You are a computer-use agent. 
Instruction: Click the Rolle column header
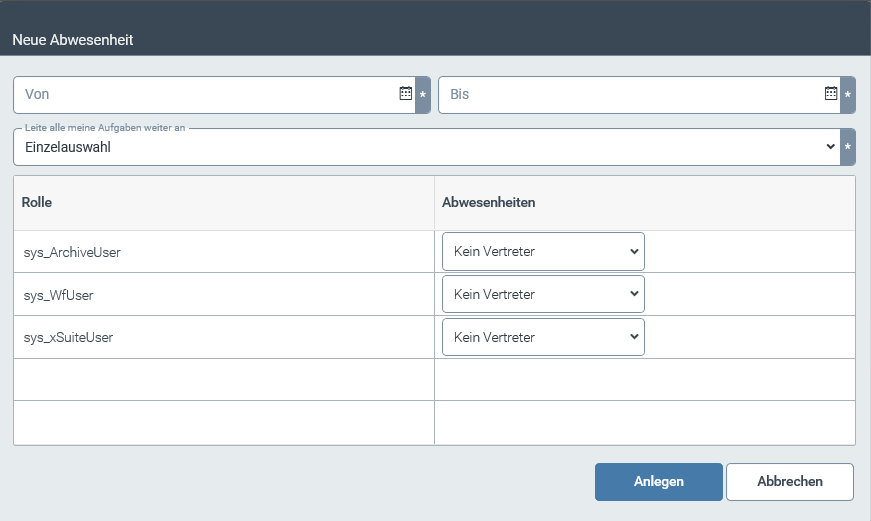coord(37,202)
